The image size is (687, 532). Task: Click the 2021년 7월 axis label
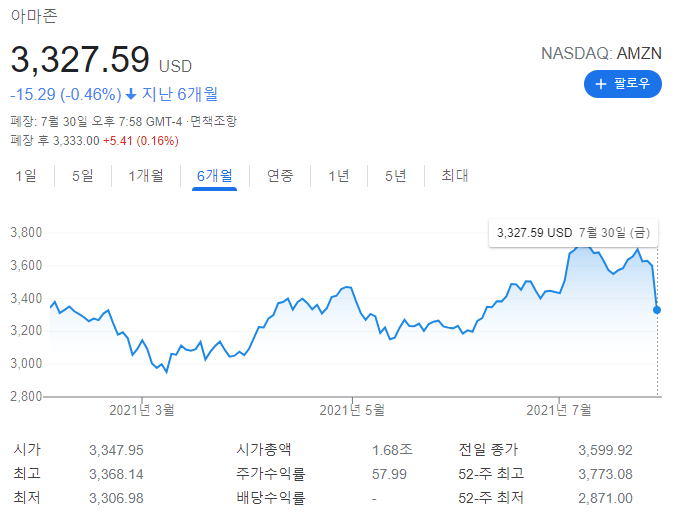(x=559, y=410)
